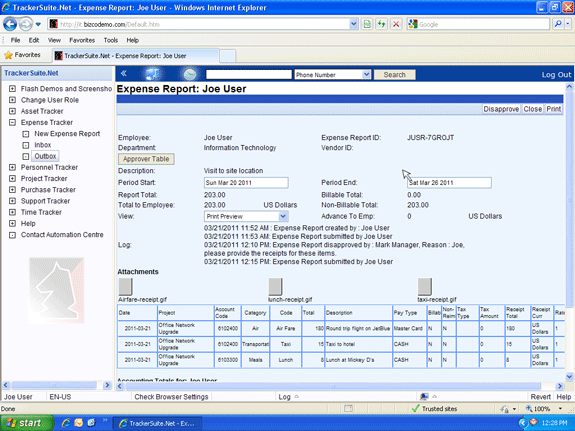This screenshot has width=575, height=431.
Task: Open the Outbox tree item
Action: [45, 156]
